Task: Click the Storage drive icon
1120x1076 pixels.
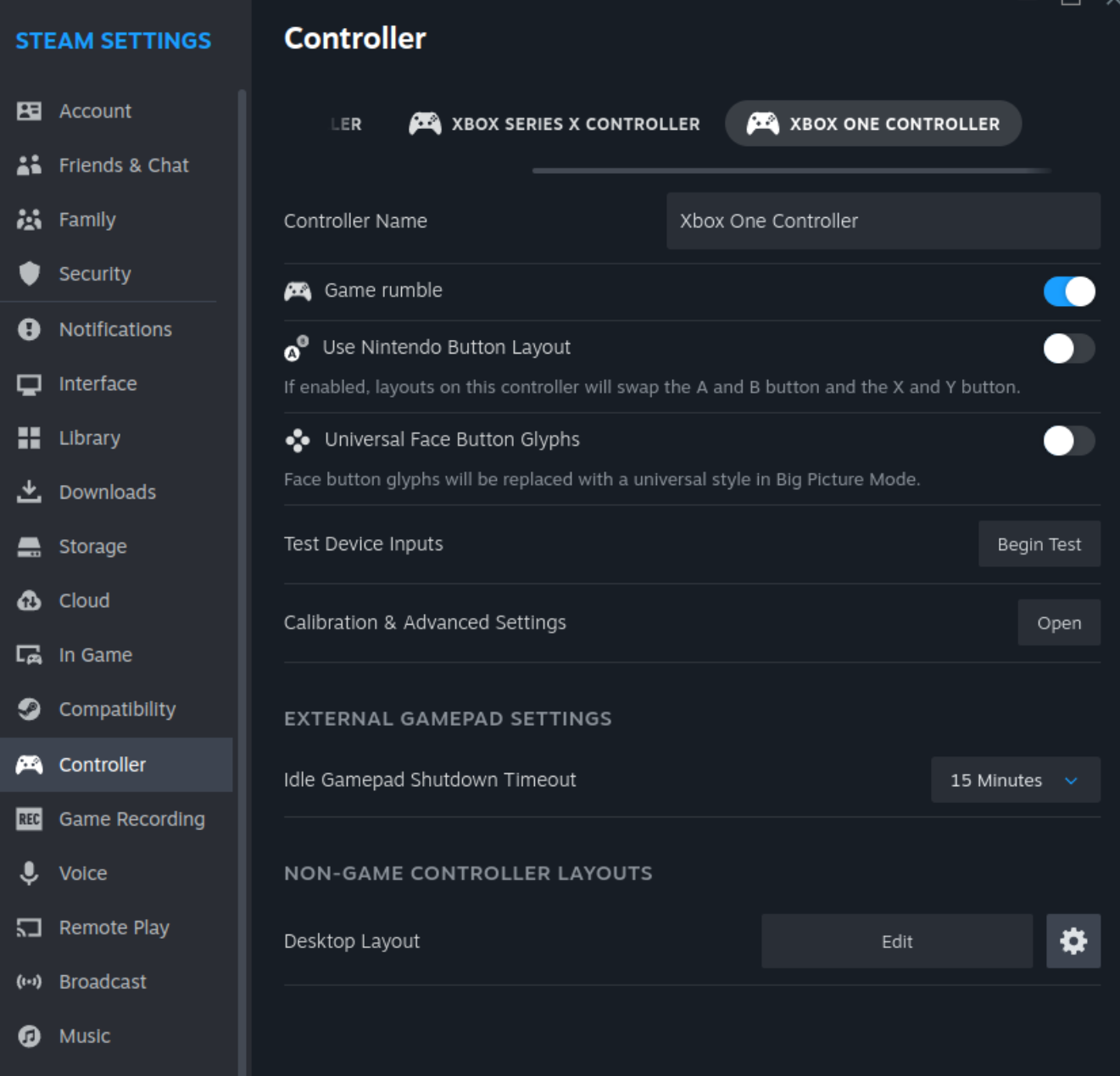Action: [x=29, y=547]
